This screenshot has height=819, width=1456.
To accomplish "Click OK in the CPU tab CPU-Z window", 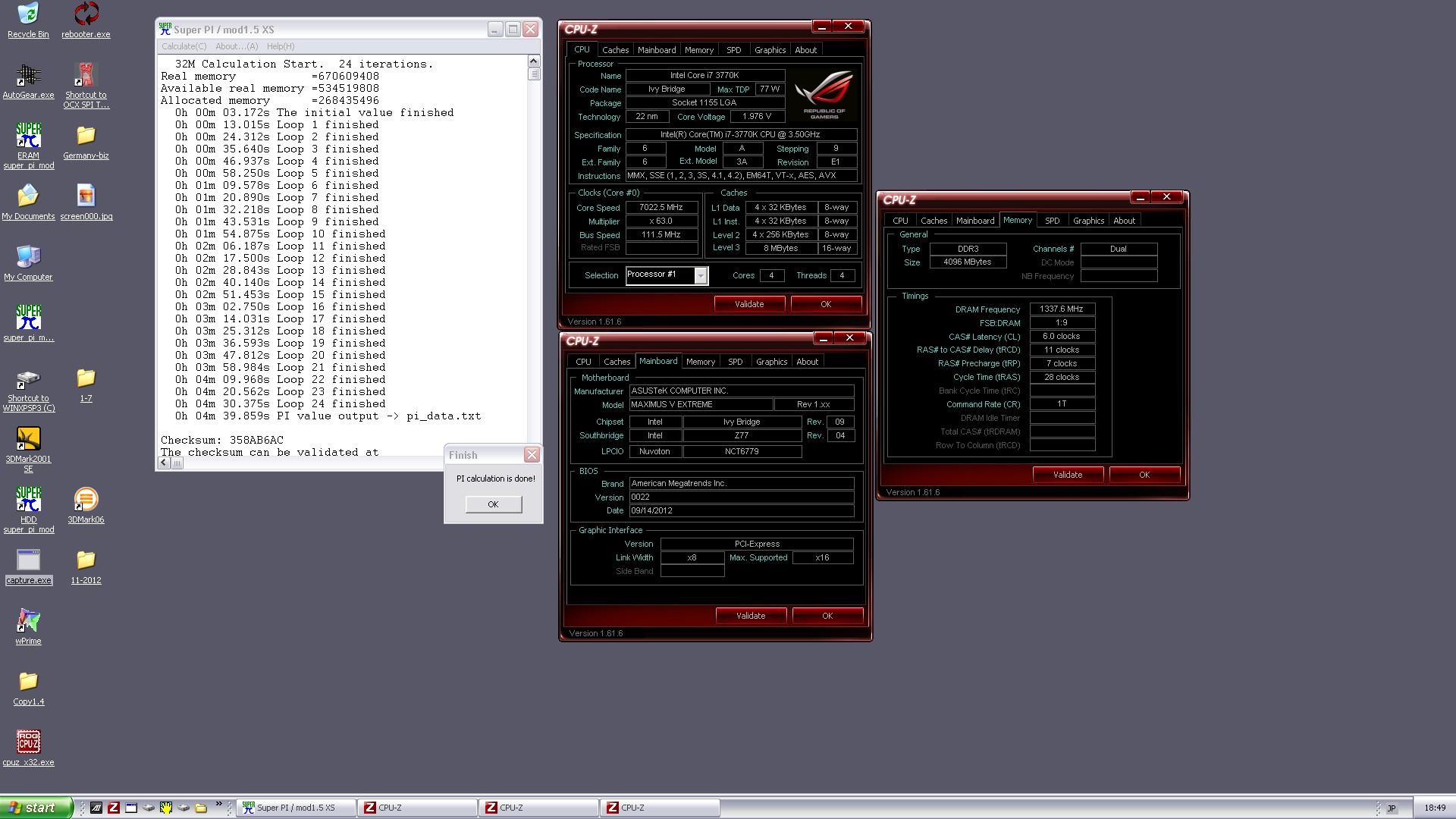I will (x=826, y=304).
